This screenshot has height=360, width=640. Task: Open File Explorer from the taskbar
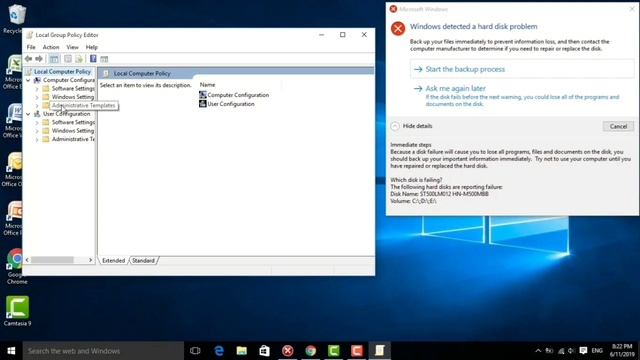point(242,351)
